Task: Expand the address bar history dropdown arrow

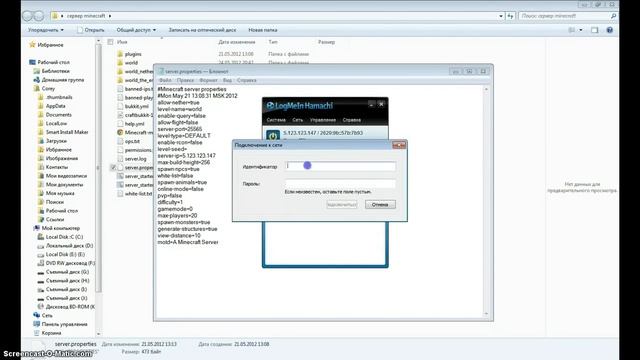Action: (x=501, y=16)
